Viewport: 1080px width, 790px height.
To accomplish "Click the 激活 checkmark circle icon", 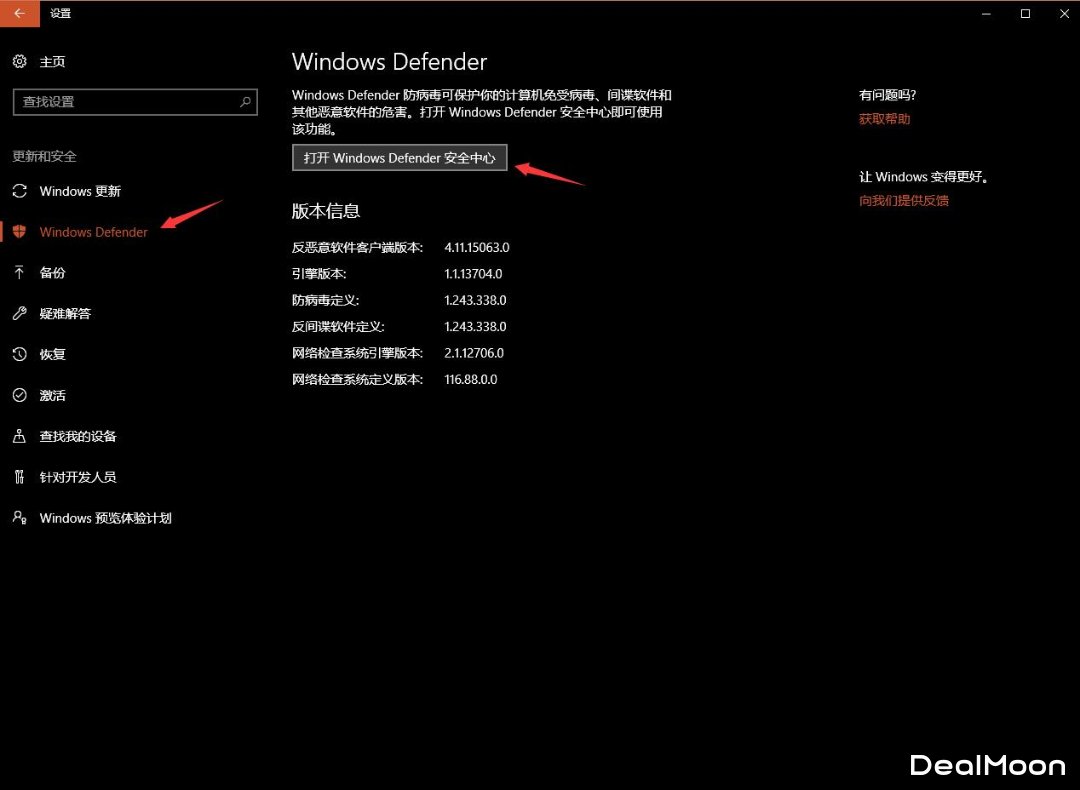I will pos(19,396).
